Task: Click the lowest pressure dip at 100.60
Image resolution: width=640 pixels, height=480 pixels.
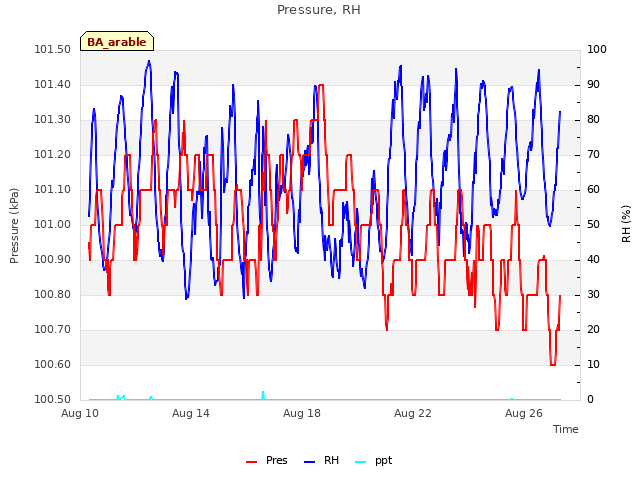Action: [553, 364]
